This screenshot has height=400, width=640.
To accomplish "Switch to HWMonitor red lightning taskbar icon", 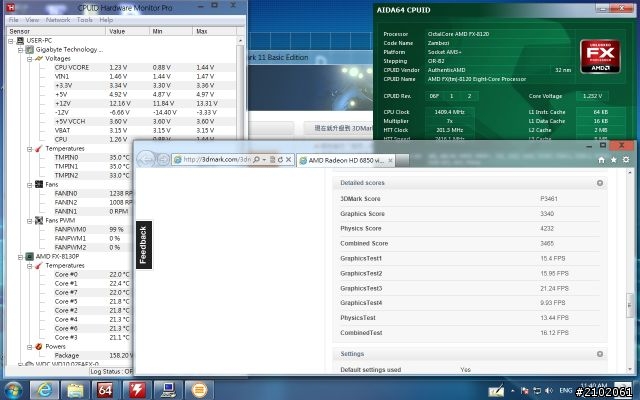I will pos(137,390).
